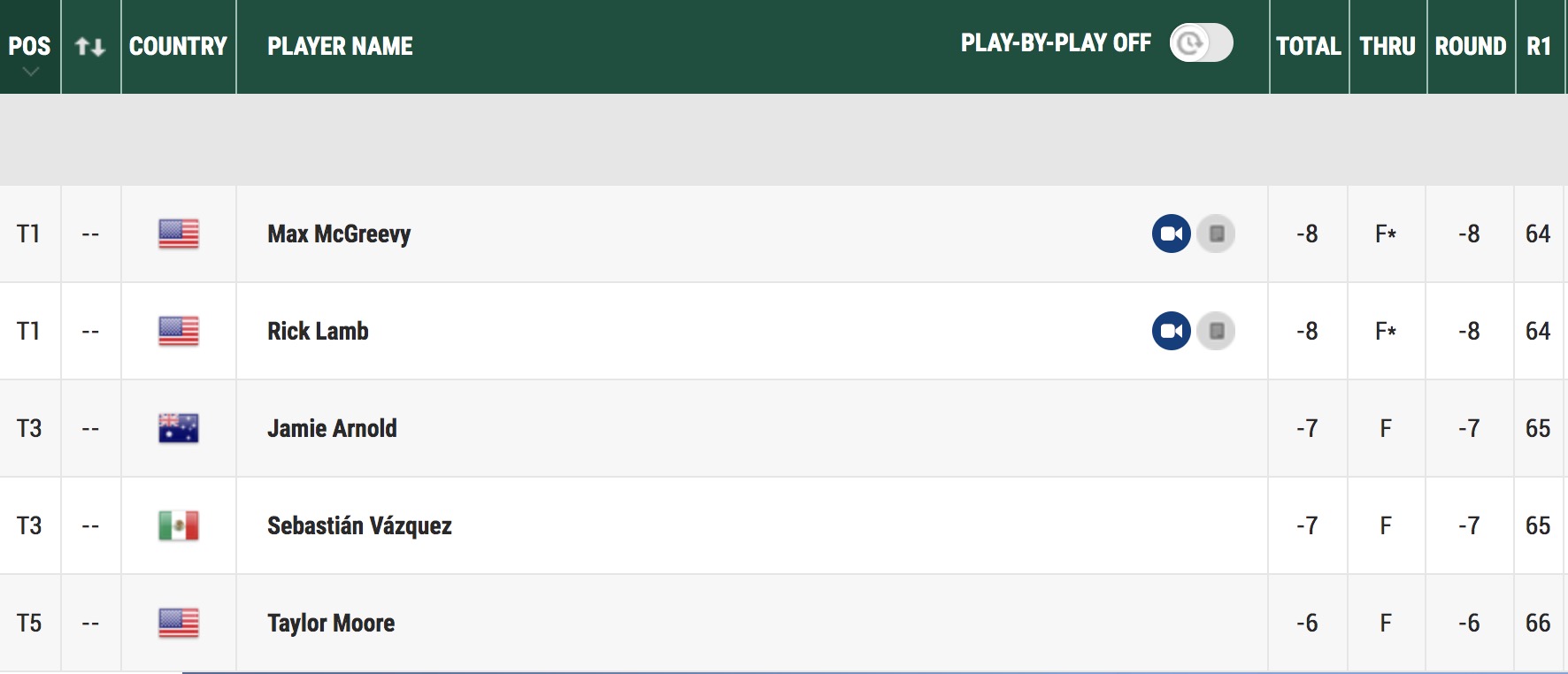This screenshot has width=1568, height=674.
Task: Click the PLAYER NAME column header
Action: [x=340, y=46]
